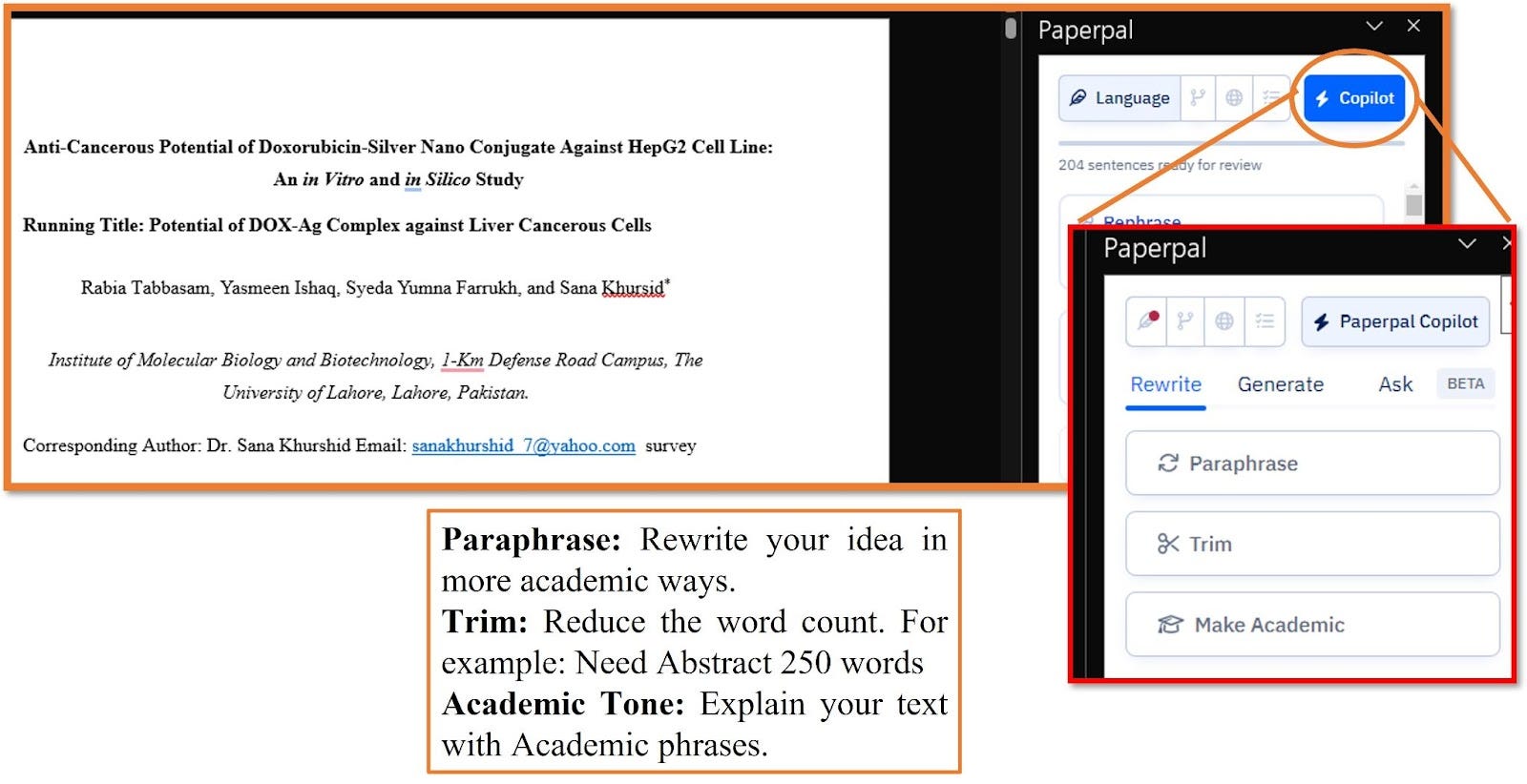
Task: Click the 'Running Title' line in document
Action: tap(337, 225)
